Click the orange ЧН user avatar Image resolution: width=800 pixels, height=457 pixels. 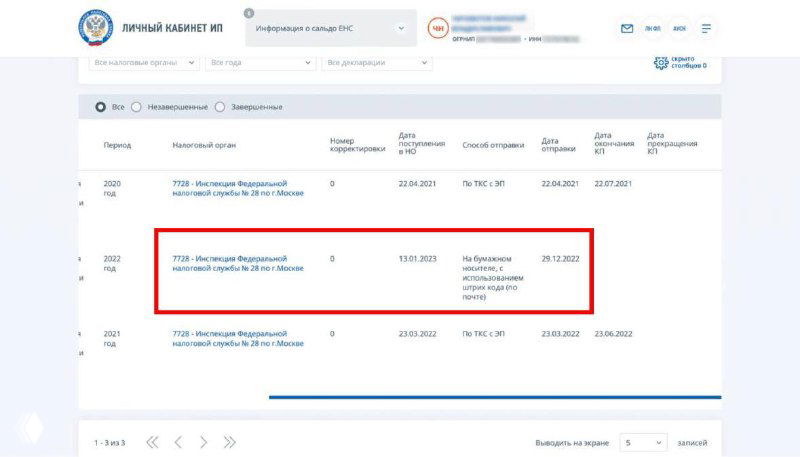click(437, 28)
